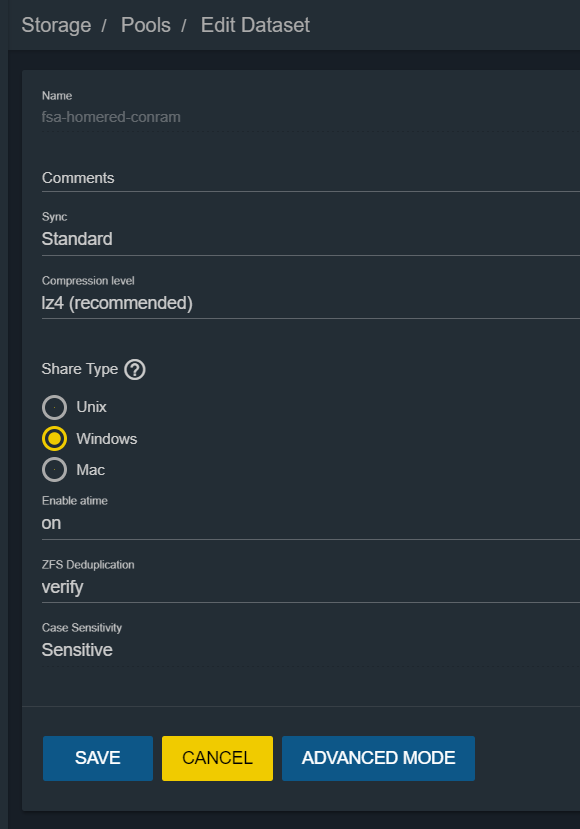Navigate to Pools breadcrumb
Viewport: 580px width, 829px height.
click(x=146, y=25)
